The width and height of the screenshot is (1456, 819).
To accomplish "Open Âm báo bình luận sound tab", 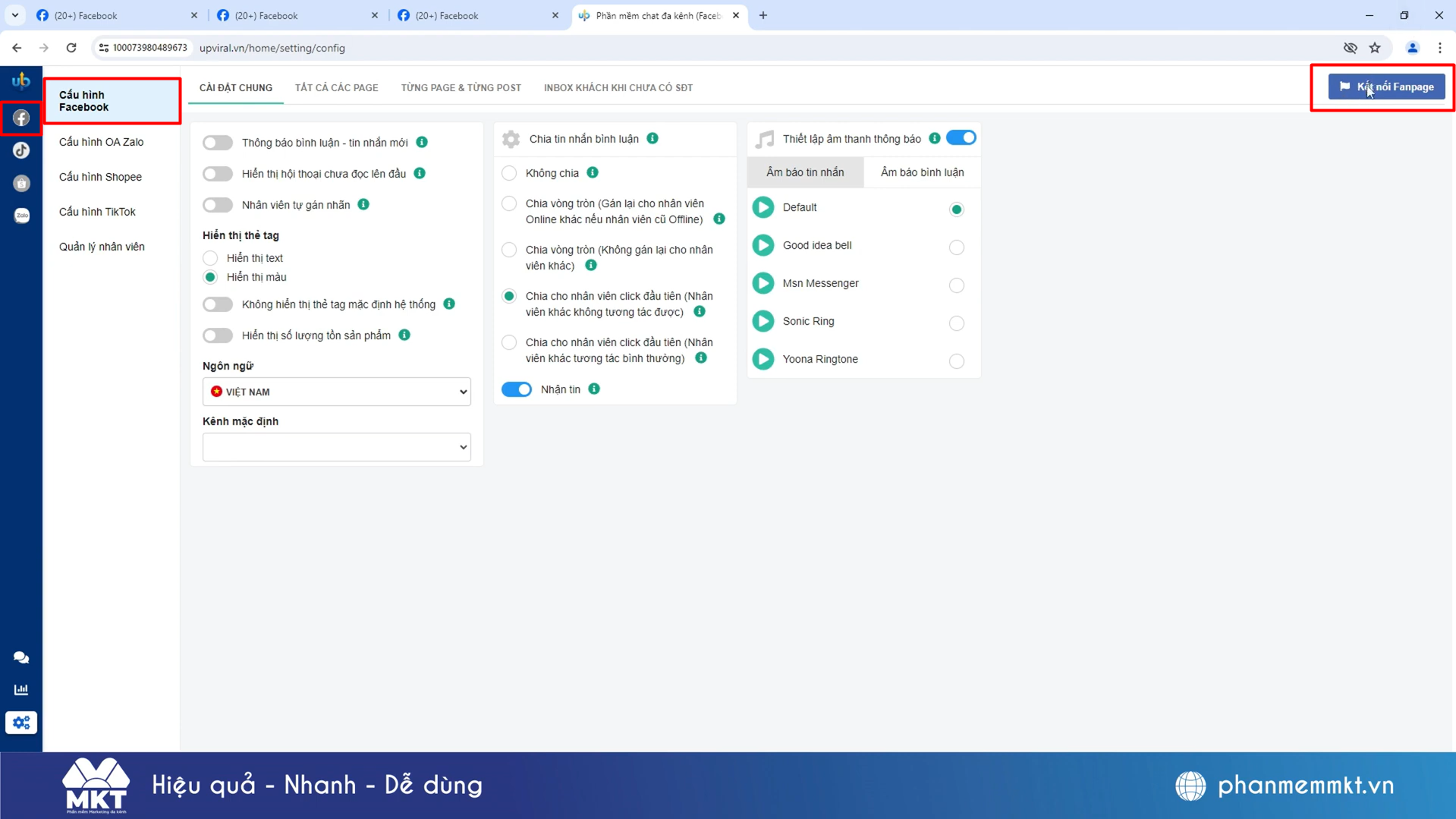I will [923, 172].
